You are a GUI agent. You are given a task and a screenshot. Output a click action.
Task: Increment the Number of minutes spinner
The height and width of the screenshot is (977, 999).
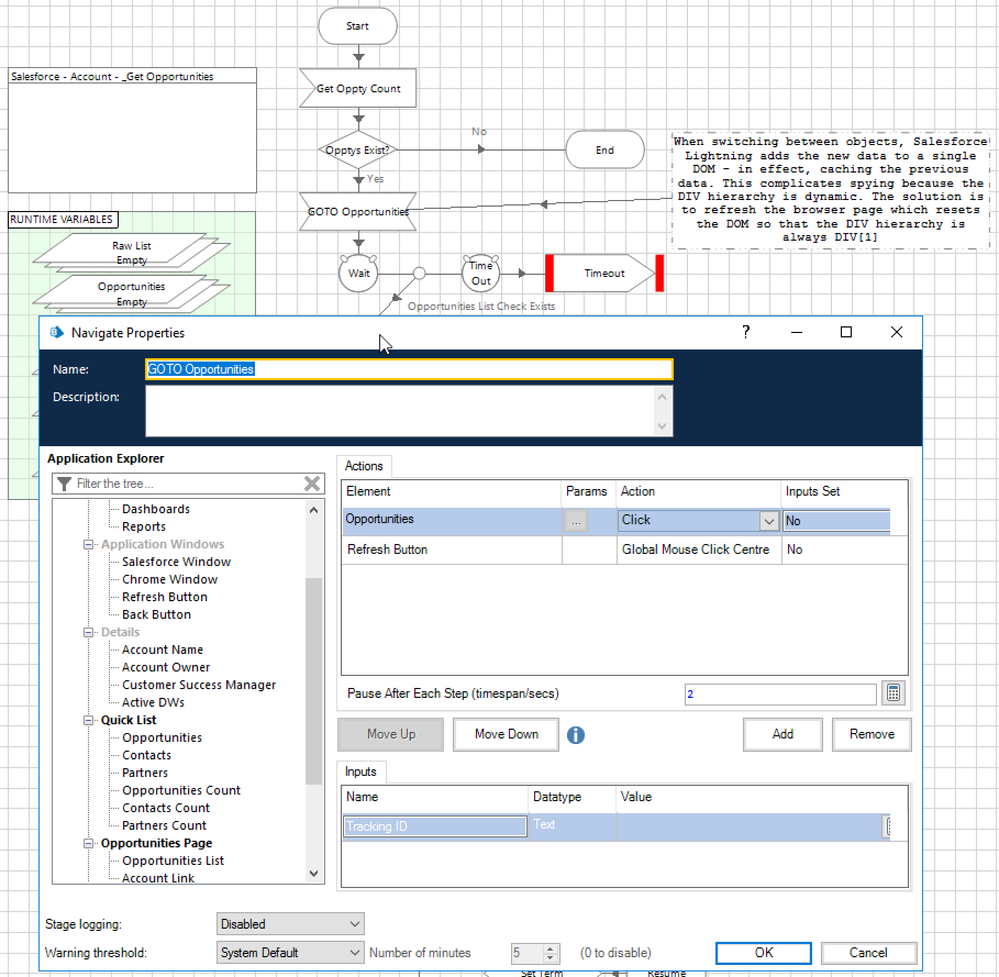pyautogui.click(x=550, y=948)
